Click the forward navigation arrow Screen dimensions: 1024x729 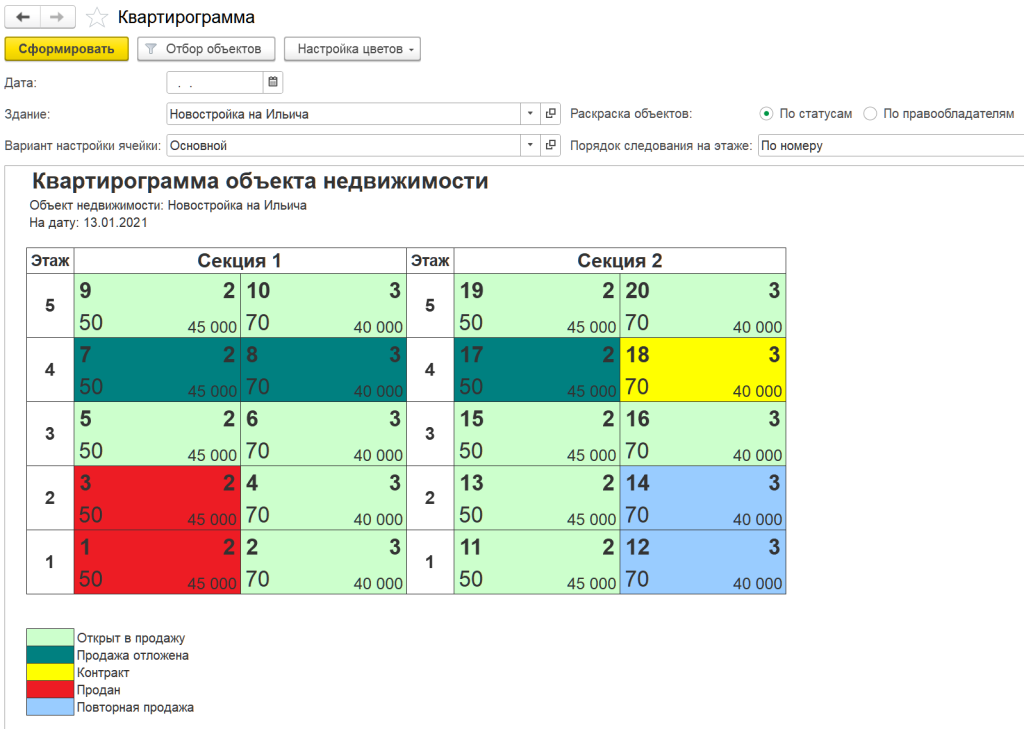[x=57, y=18]
